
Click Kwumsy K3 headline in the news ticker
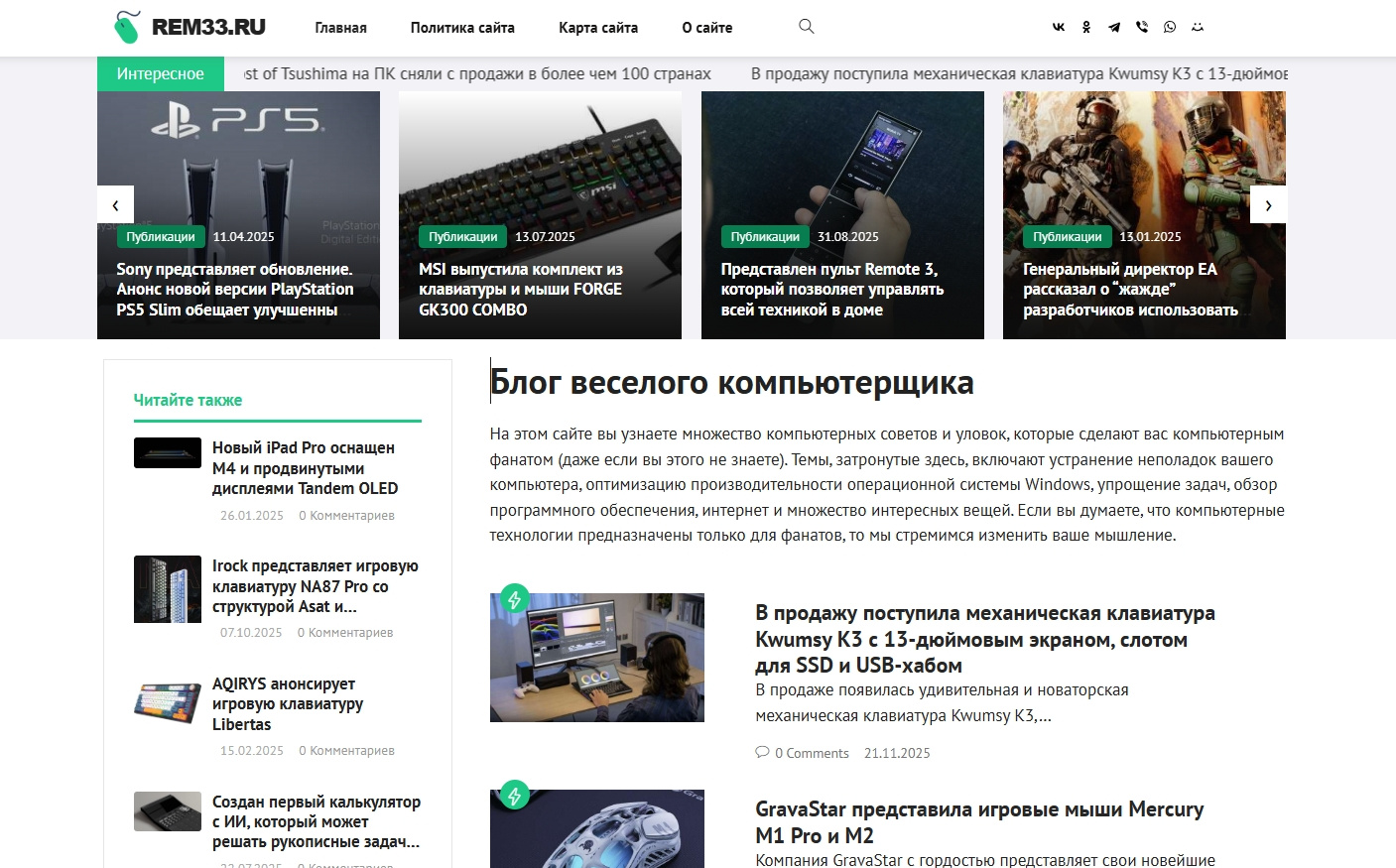click(x=1019, y=73)
